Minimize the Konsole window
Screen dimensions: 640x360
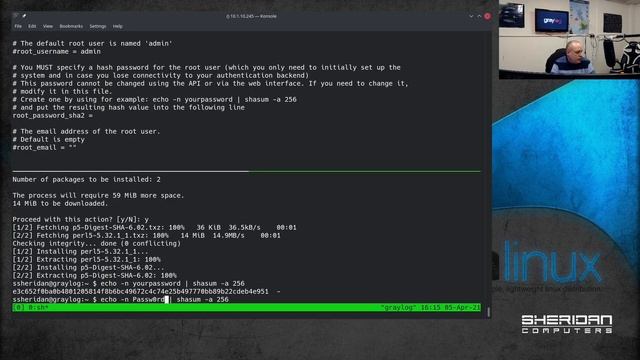click(x=471, y=16)
